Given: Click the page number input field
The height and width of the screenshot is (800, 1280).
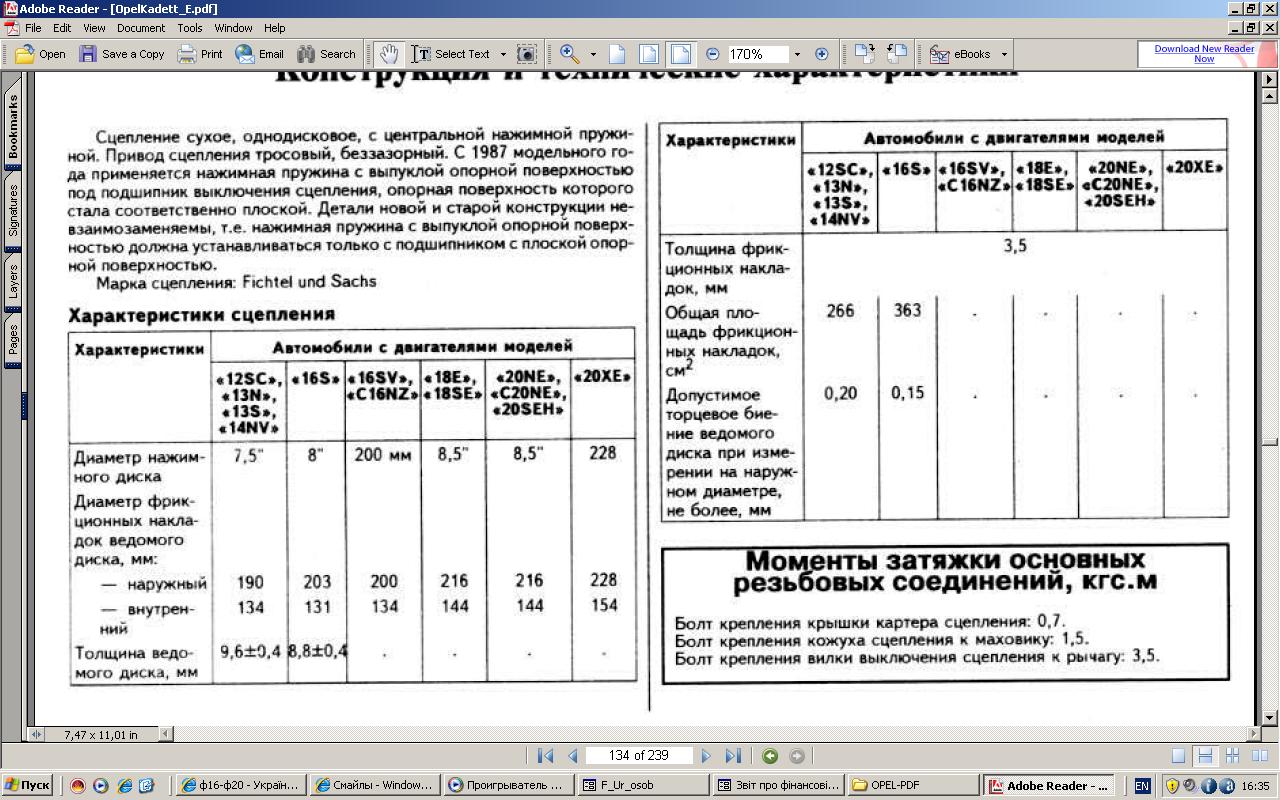Looking at the screenshot, I should point(638,756).
